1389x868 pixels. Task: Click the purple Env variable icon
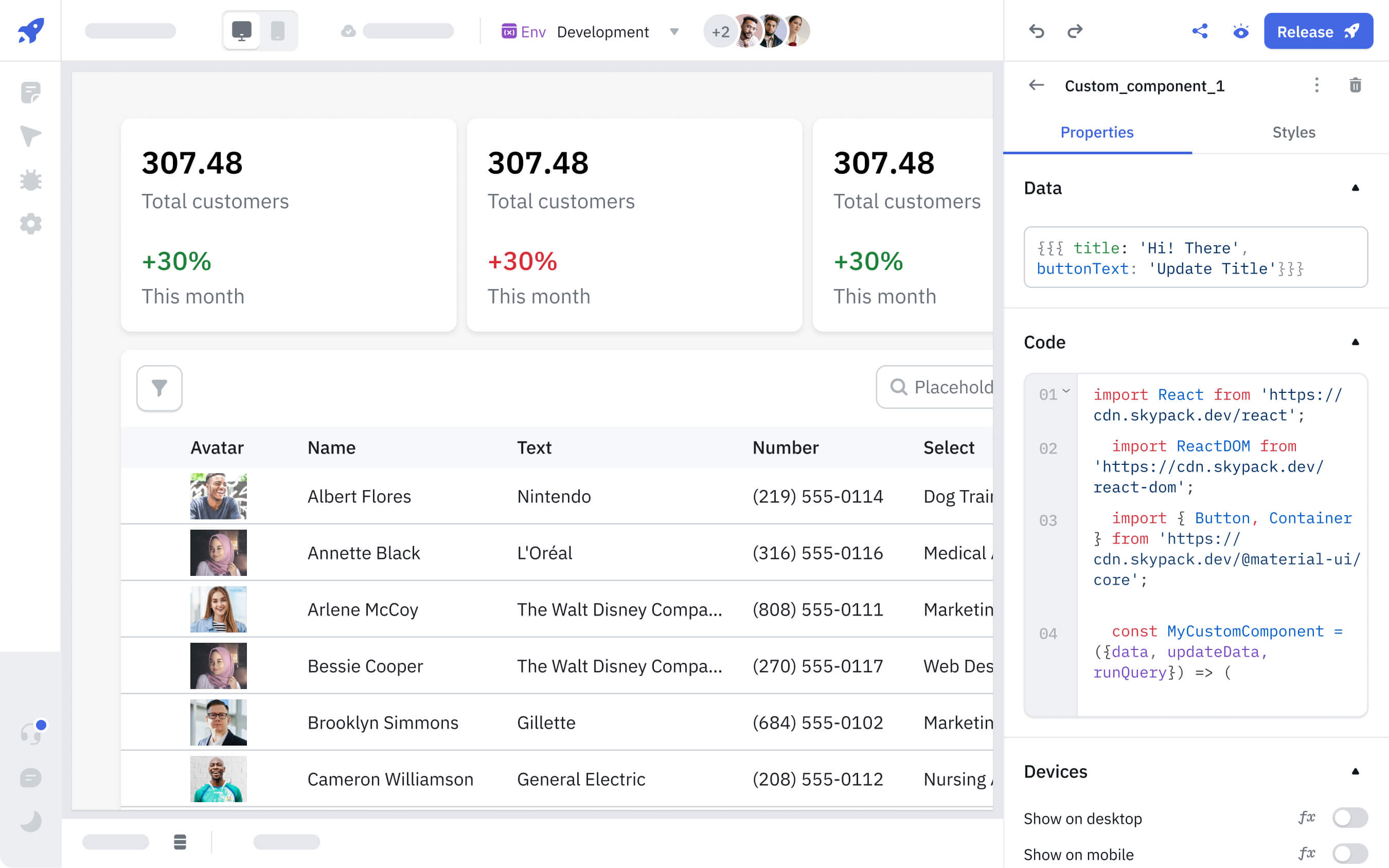(x=509, y=31)
